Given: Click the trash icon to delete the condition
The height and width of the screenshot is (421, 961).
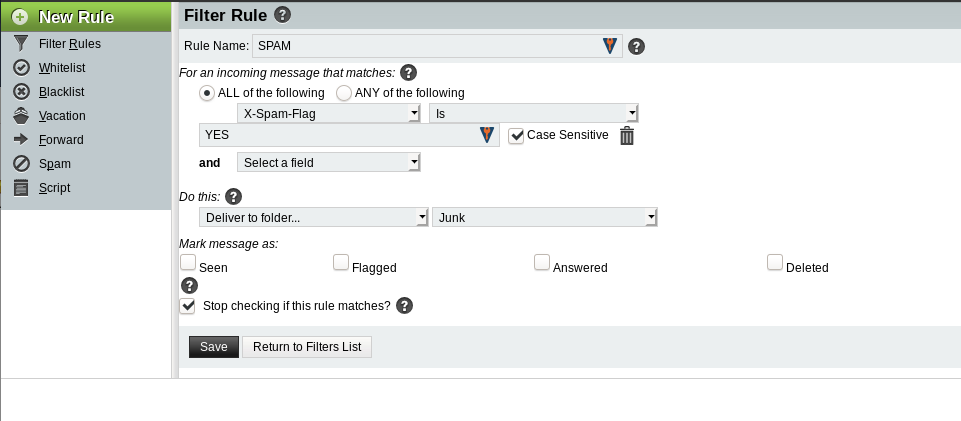Looking at the screenshot, I should [627, 136].
